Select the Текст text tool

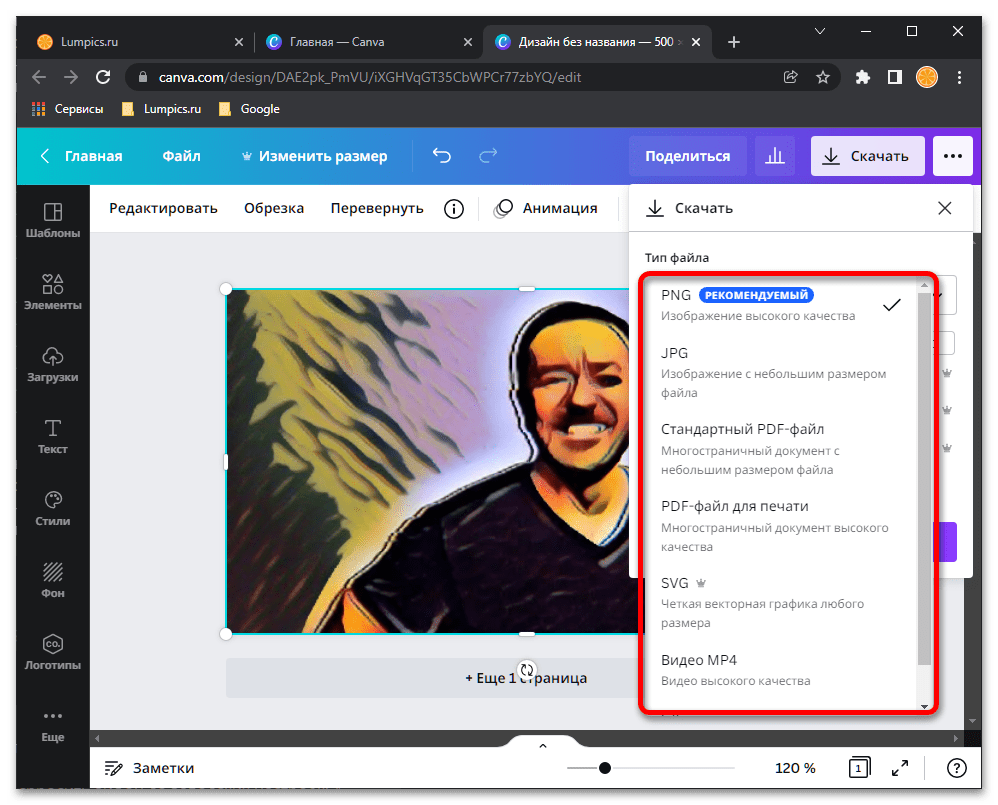pyautogui.click(x=53, y=437)
